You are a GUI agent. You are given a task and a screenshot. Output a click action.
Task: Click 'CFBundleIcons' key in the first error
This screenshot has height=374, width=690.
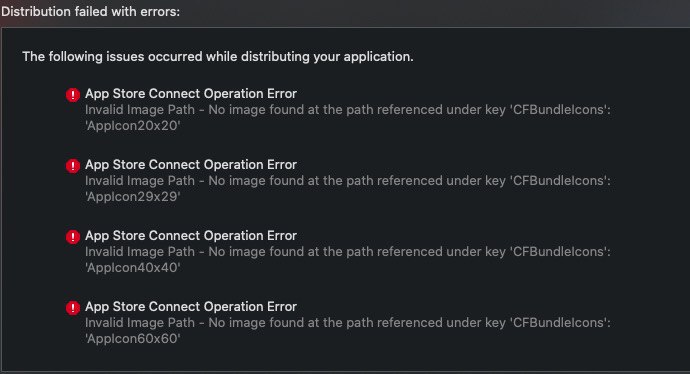coord(560,110)
